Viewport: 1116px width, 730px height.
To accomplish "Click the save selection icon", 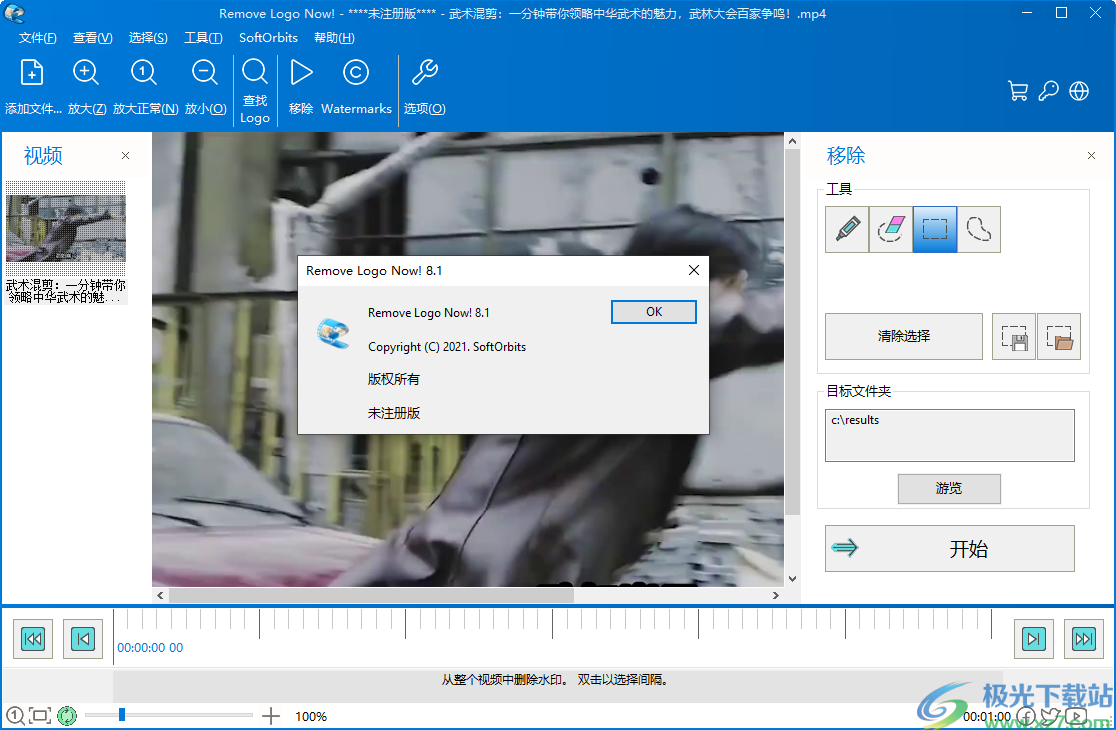I will (x=1014, y=336).
